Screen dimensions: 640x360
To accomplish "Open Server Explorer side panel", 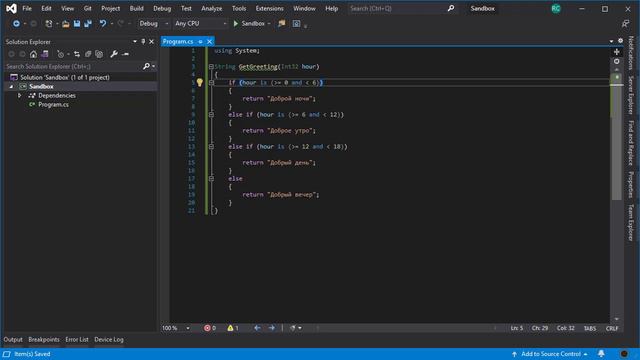I will [x=631, y=95].
